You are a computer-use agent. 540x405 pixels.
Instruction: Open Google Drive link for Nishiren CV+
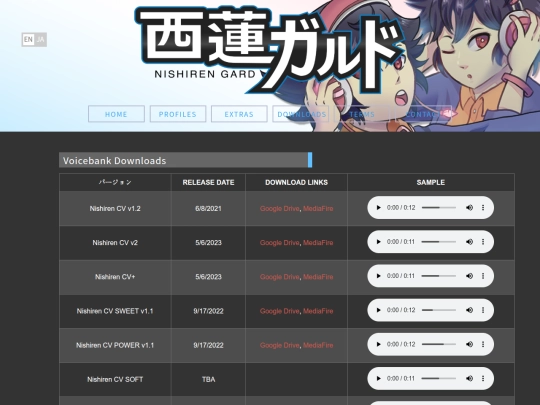[x=279, y=277]
